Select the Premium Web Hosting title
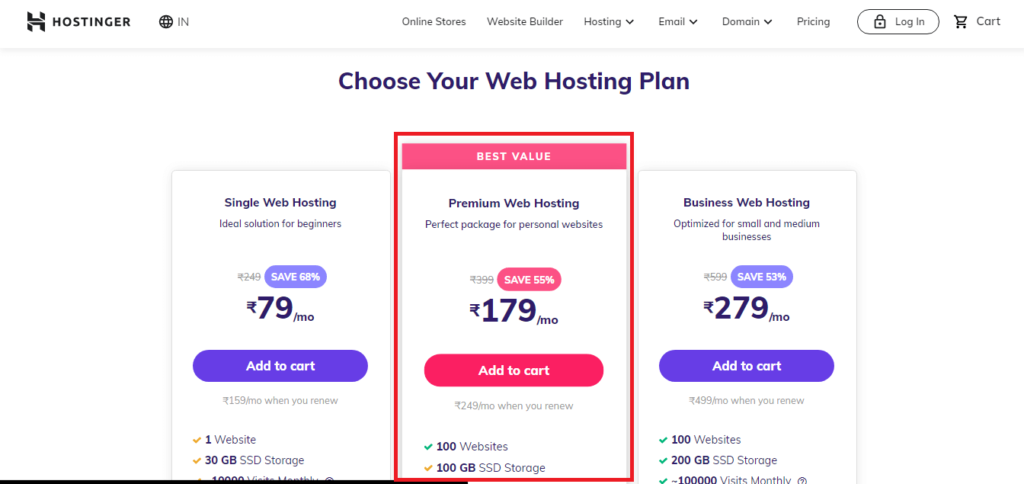The width and height of the screenshot is (1024, 484). click(514, 203)
